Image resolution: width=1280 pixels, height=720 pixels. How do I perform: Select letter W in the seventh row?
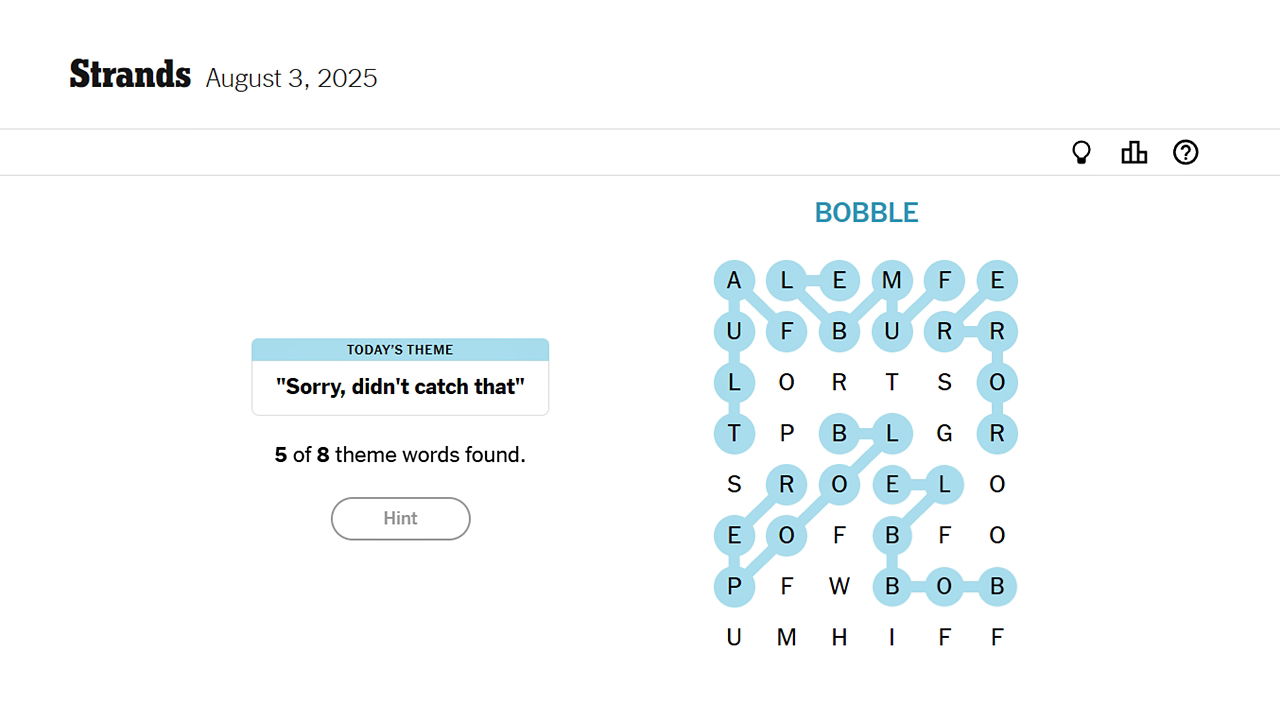click(840, 586)
